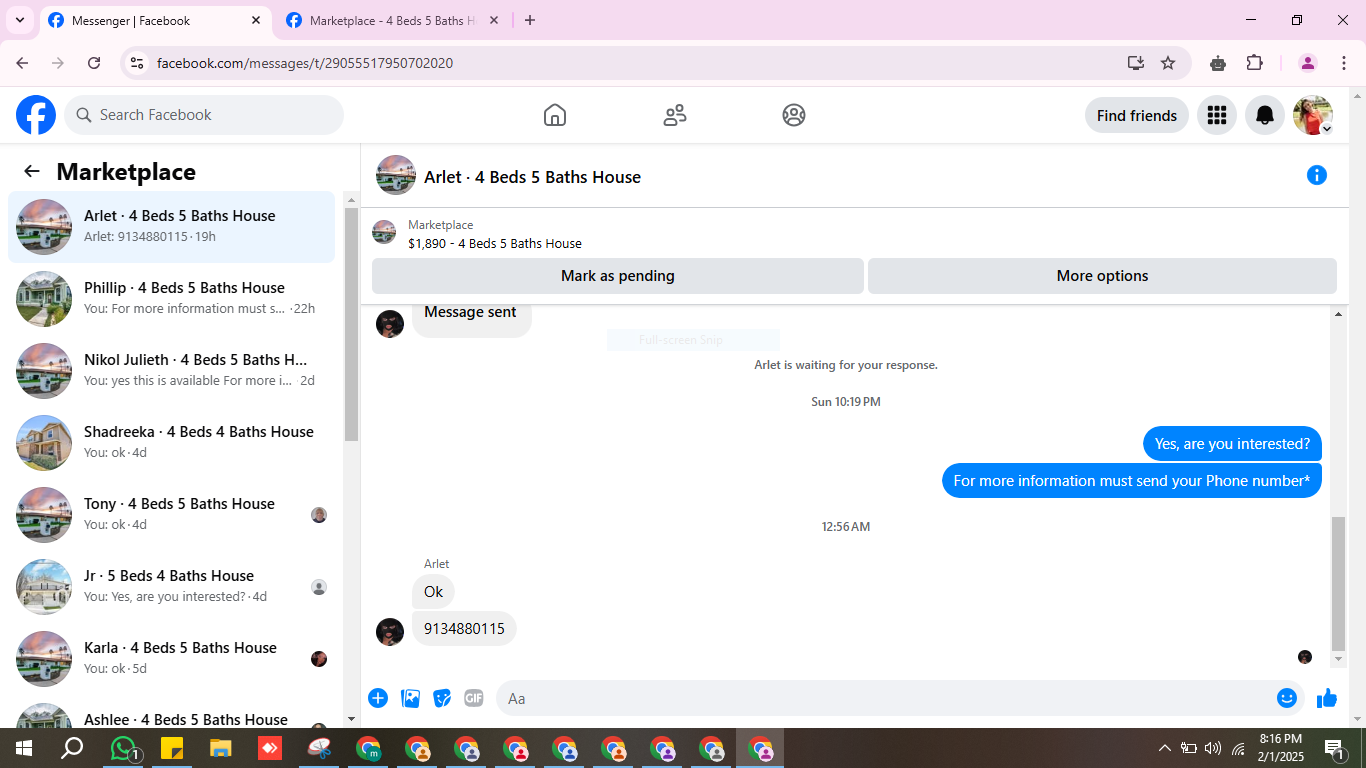Open the Groups icon in top navigation

pyautogui.click(x=794, y=115)
